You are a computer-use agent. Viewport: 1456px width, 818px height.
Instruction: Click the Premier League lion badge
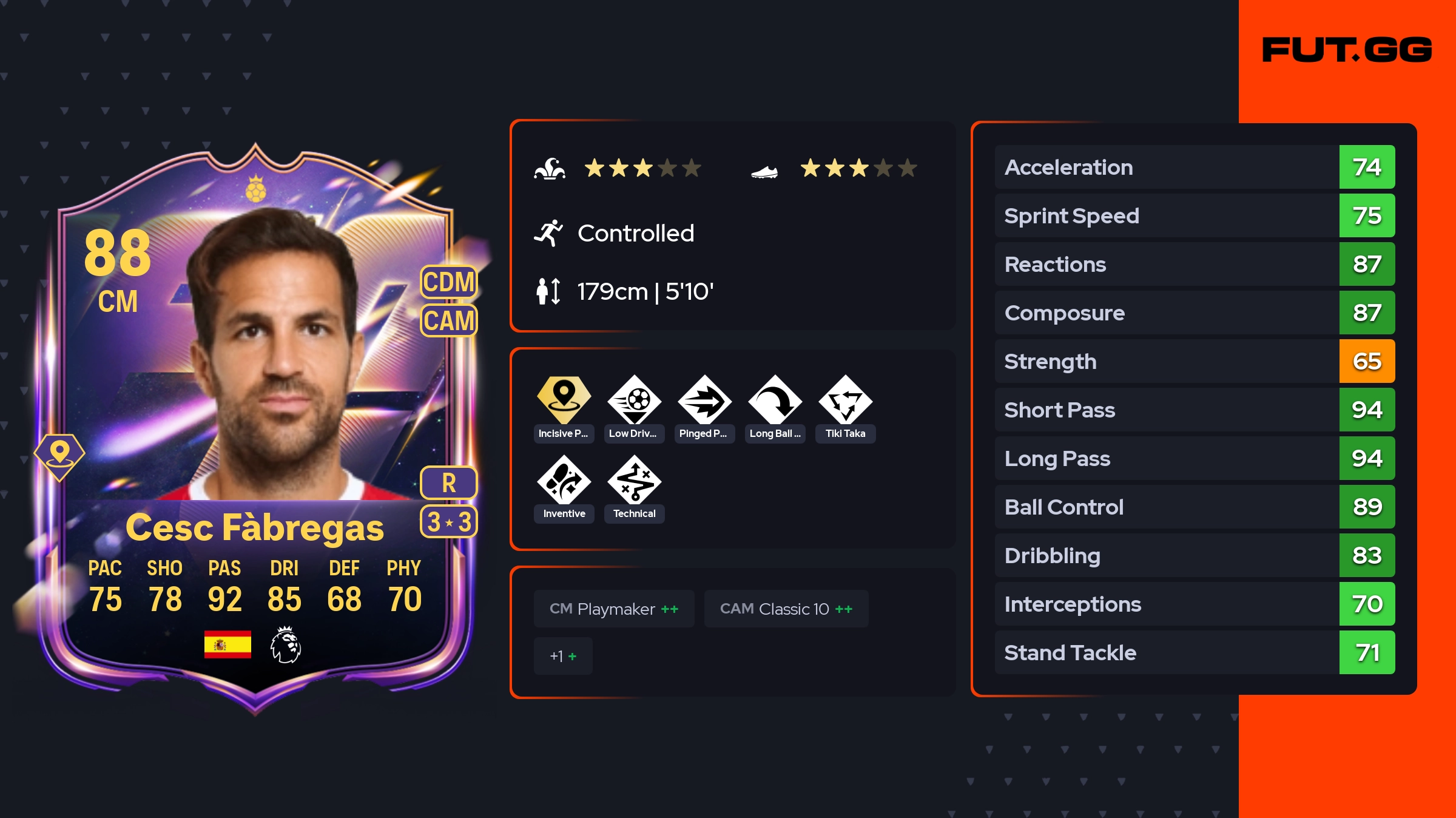point(285,645)
